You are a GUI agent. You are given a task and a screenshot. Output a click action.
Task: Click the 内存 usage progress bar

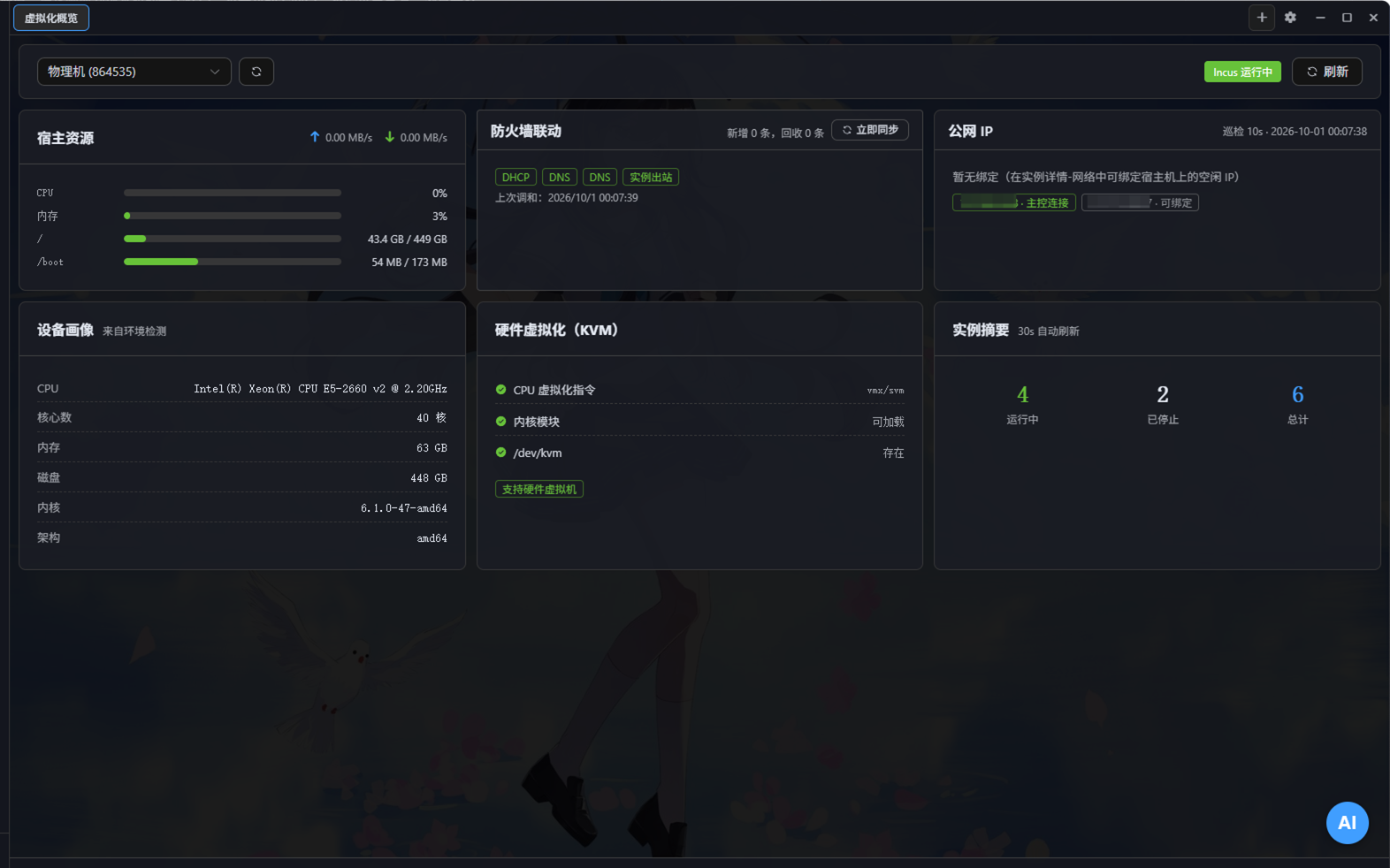[x=233, y=216]
